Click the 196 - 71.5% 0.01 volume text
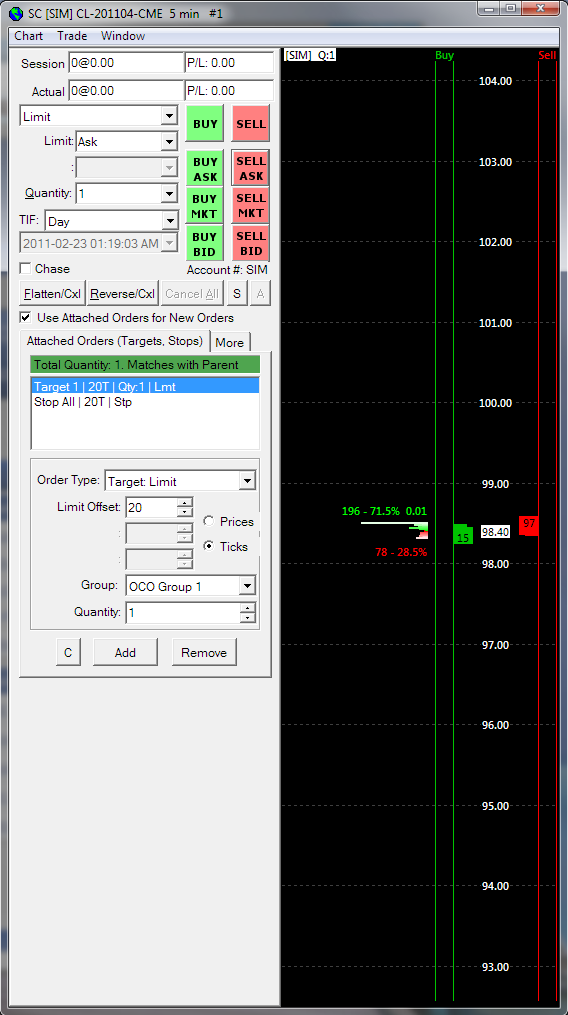 (385, 511)
